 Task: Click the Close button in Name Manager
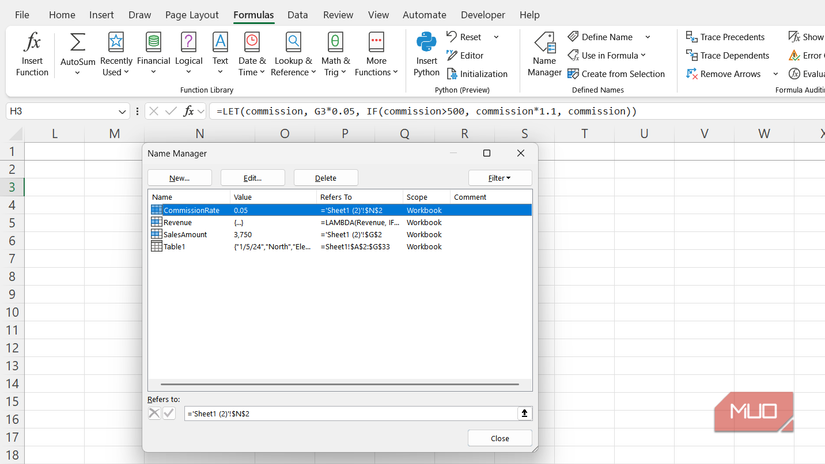(x=500, y=438)
